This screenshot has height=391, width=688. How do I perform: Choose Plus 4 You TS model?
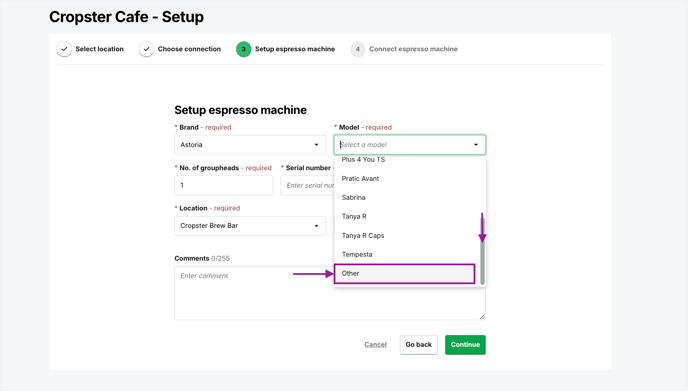[363, 160]
